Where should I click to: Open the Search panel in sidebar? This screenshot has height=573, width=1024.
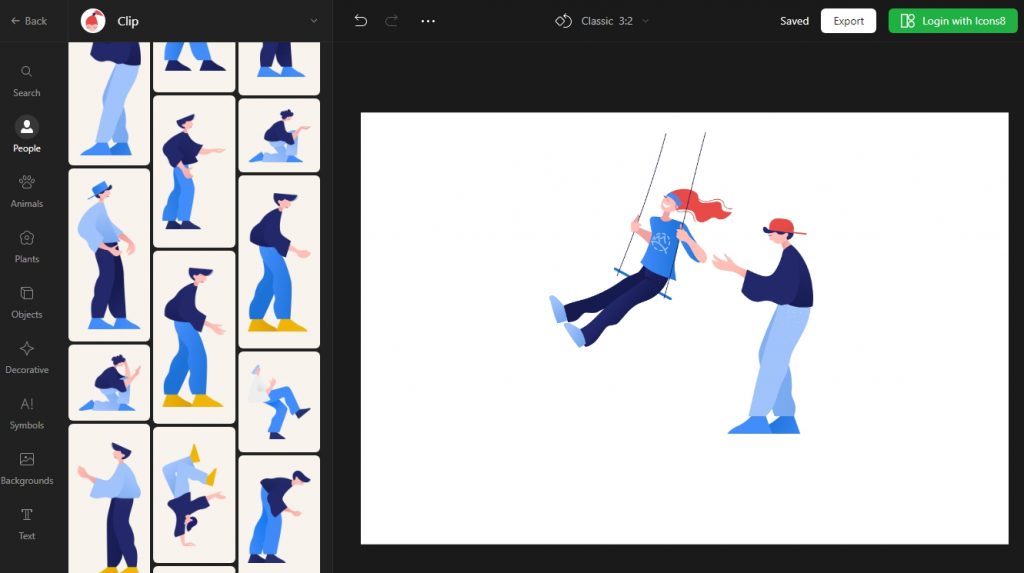27,80
